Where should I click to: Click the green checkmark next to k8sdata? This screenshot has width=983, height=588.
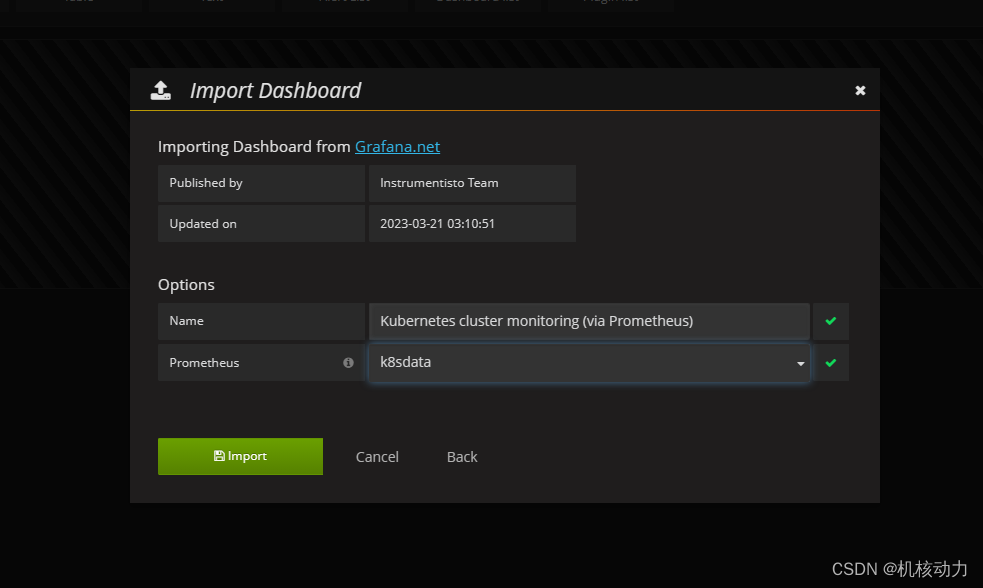pyautogui.click(x=831, y=363)
